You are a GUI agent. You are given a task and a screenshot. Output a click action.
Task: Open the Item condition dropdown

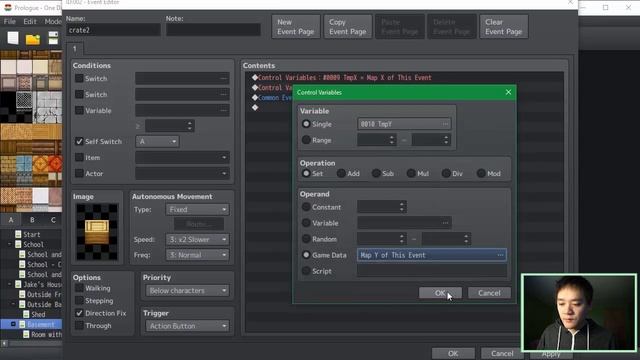click(x=182, y=157)
